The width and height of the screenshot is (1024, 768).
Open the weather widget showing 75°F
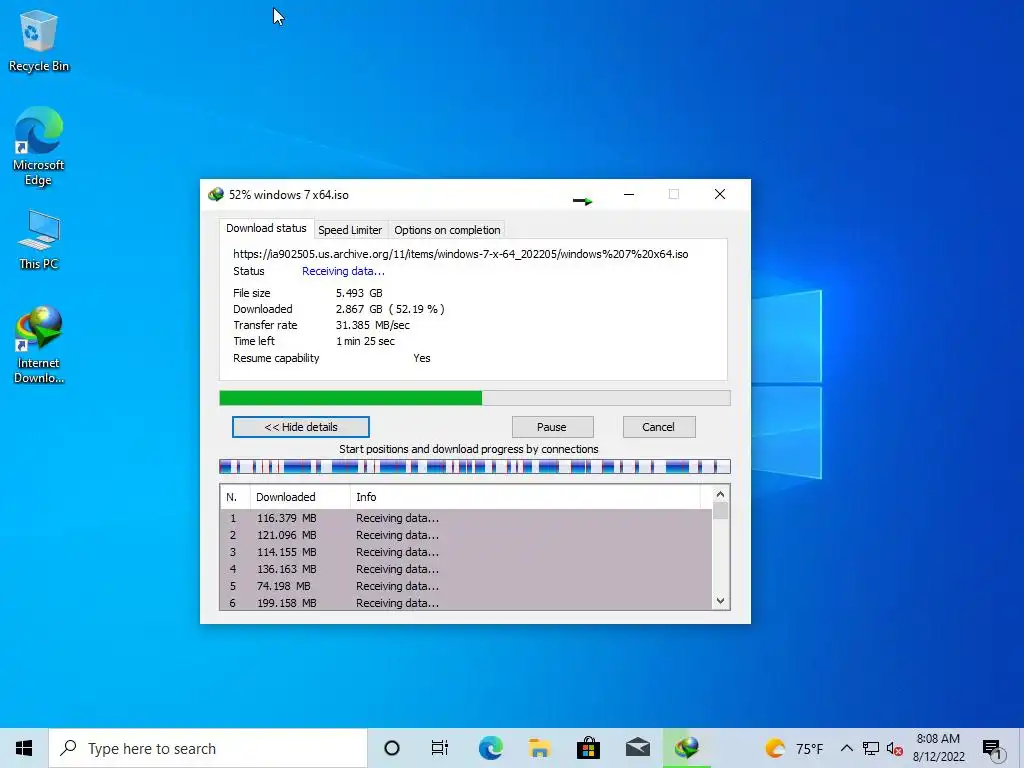[794, 748]
